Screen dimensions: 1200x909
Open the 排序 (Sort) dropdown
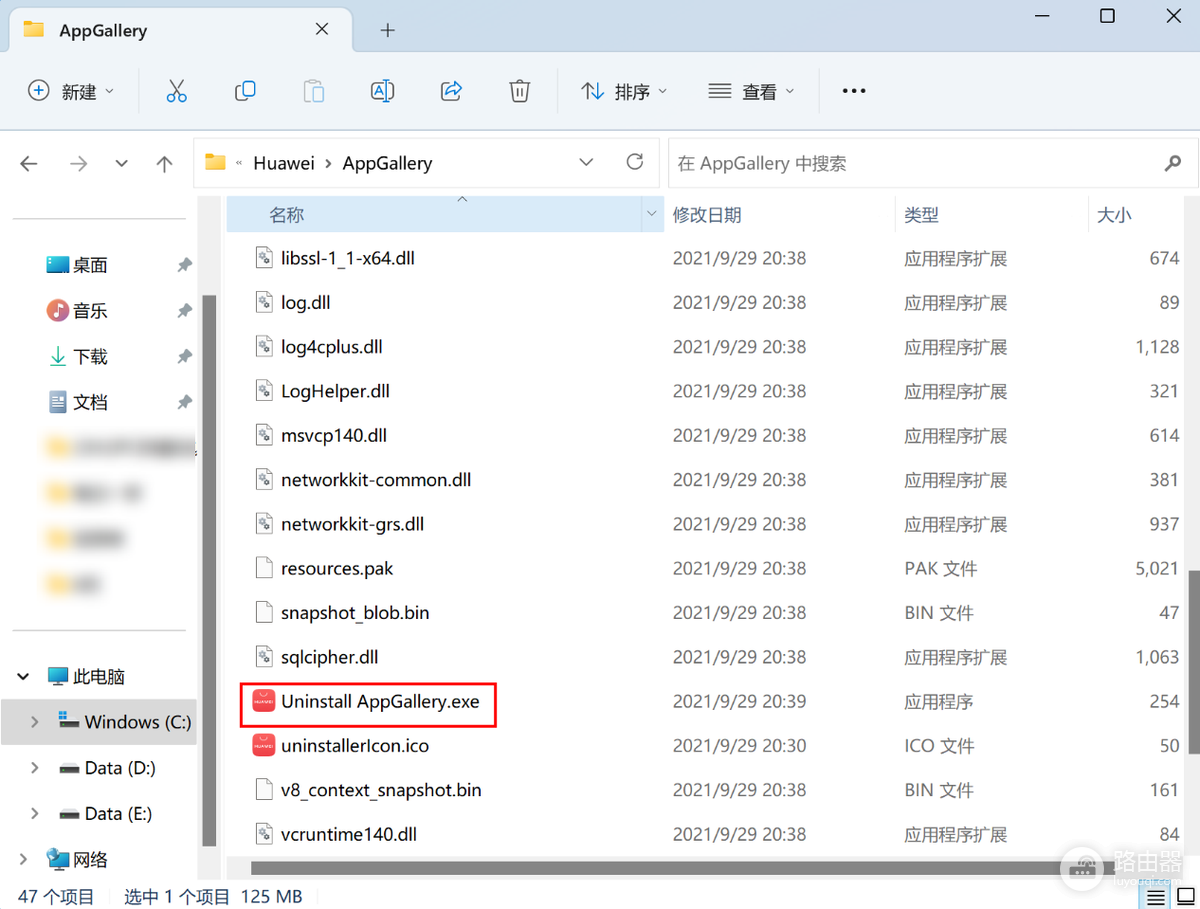(624, 91)
